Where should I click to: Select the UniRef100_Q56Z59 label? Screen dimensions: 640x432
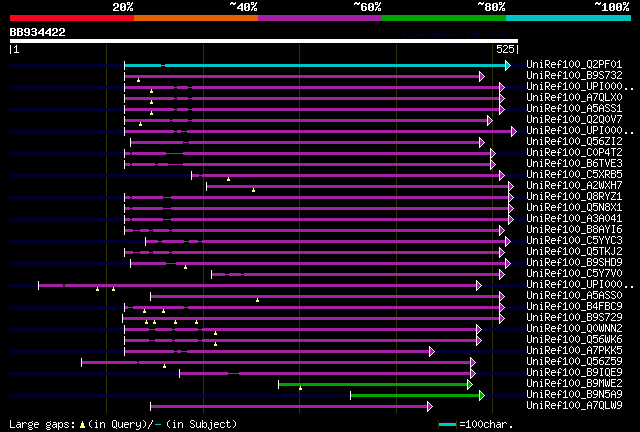point(574,362)
